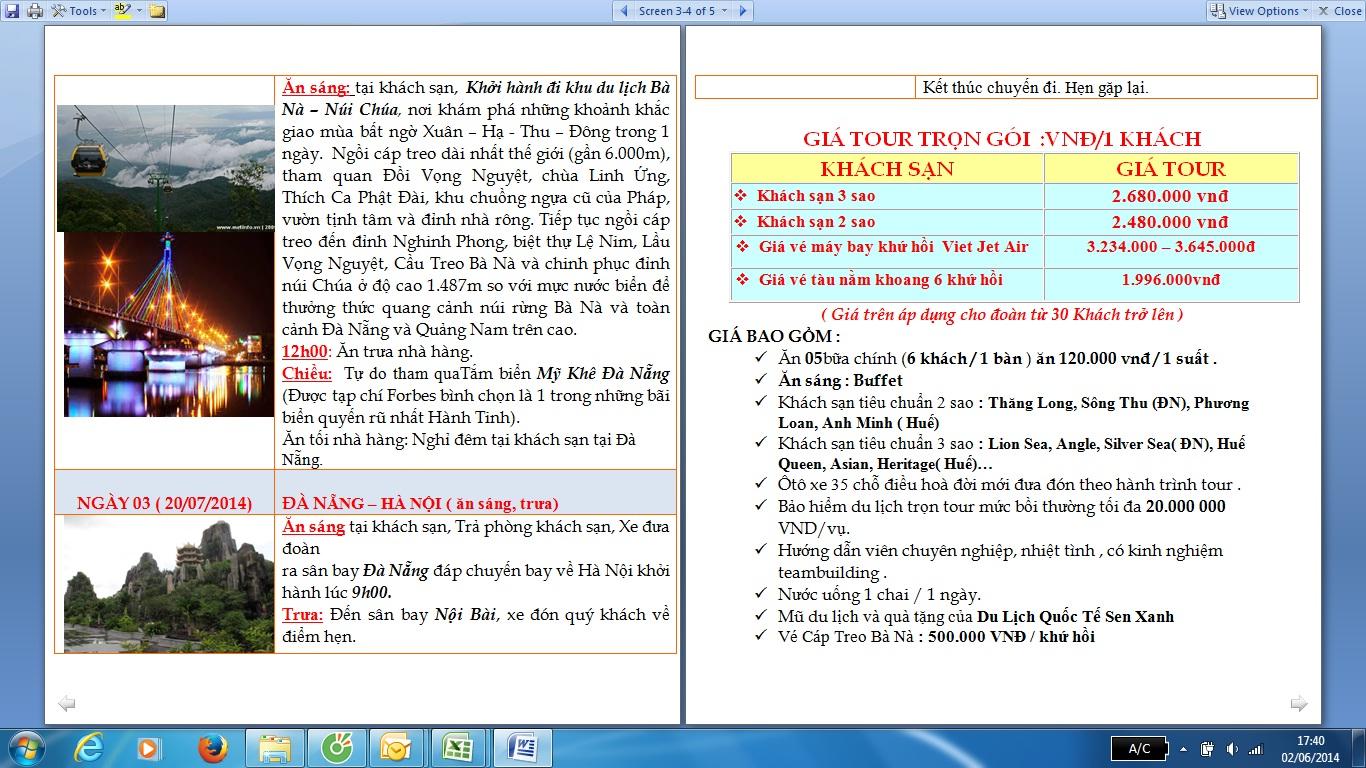Screen dimensions: 1366x768
Task: Launch Firefox from the taskbar
Action: pyautogui.click(x=212, y=748)
